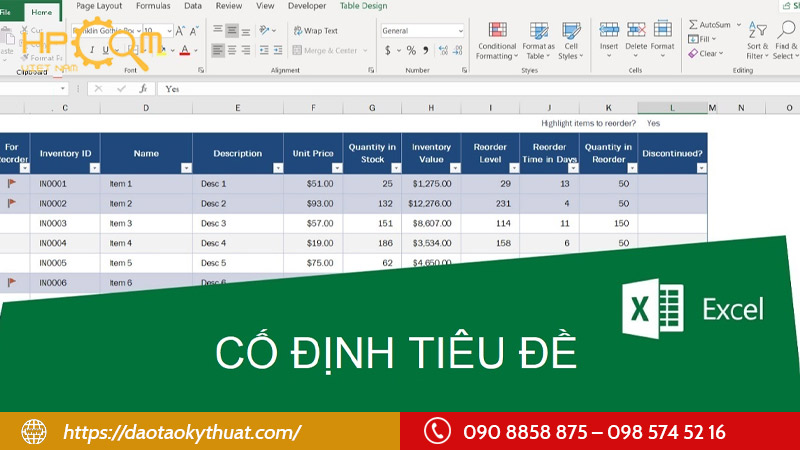
Task: Click the Decrease Indent icon
Action: coord(264,50)
